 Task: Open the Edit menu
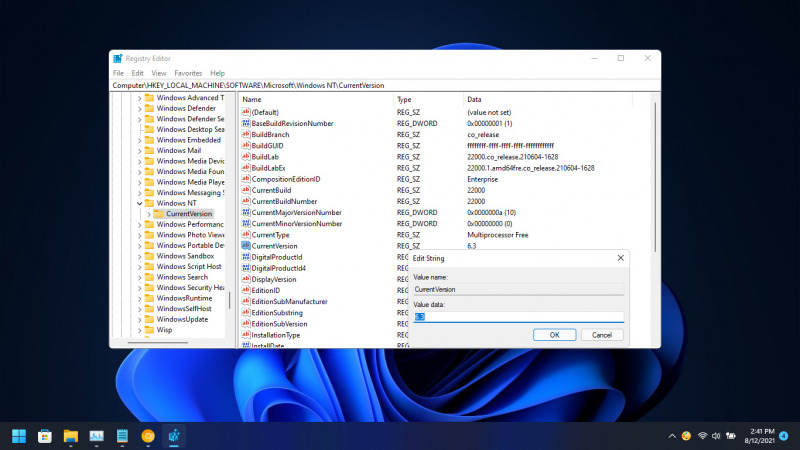(x=137, y=73)
